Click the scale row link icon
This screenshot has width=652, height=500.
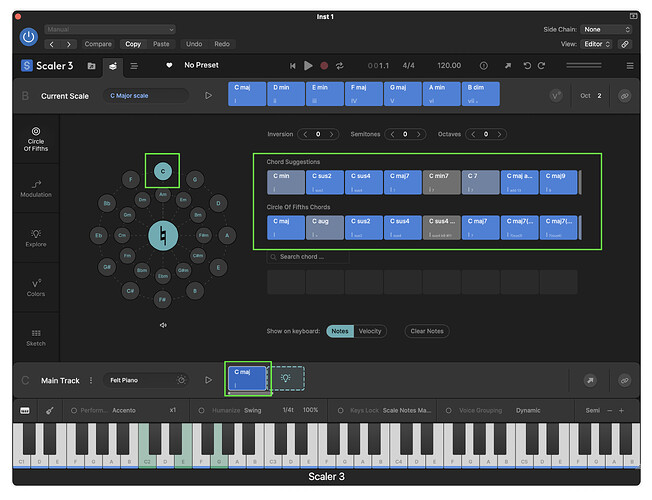click(625, 96)
